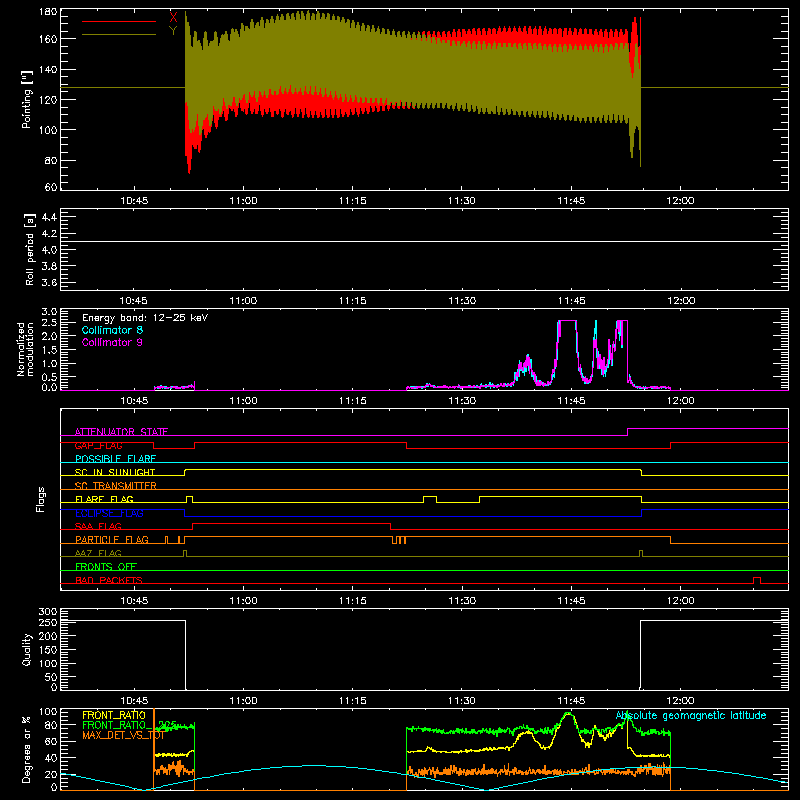
Task: Click the GAP_FLAG label
Action: pyautogui.click(x=98, y=445)
